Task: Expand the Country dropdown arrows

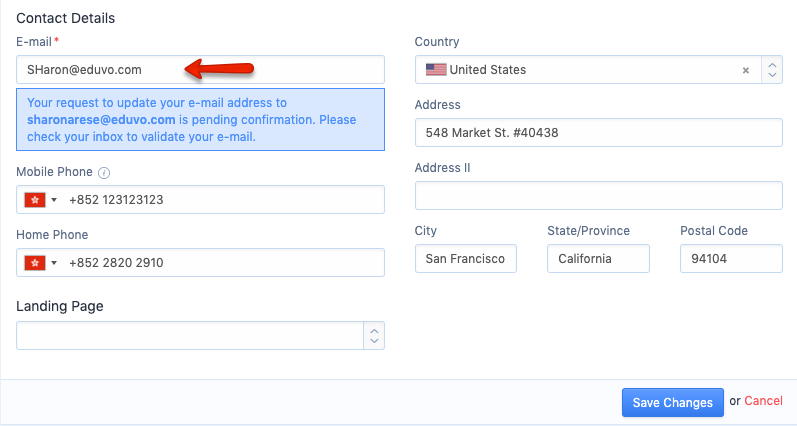Action: (x=772, y=70)
